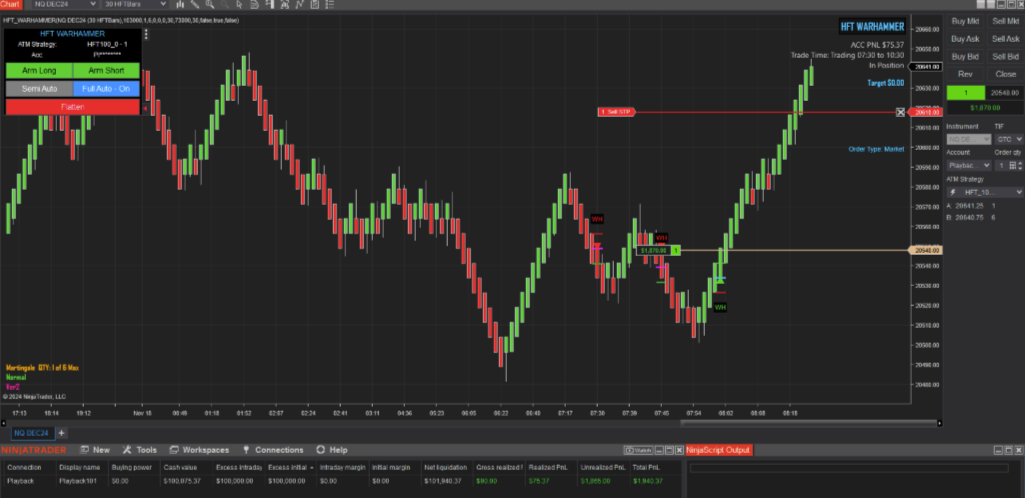Open the Workspaces menu
Viewport: 1025px width, 498px height.
[199, 450]
